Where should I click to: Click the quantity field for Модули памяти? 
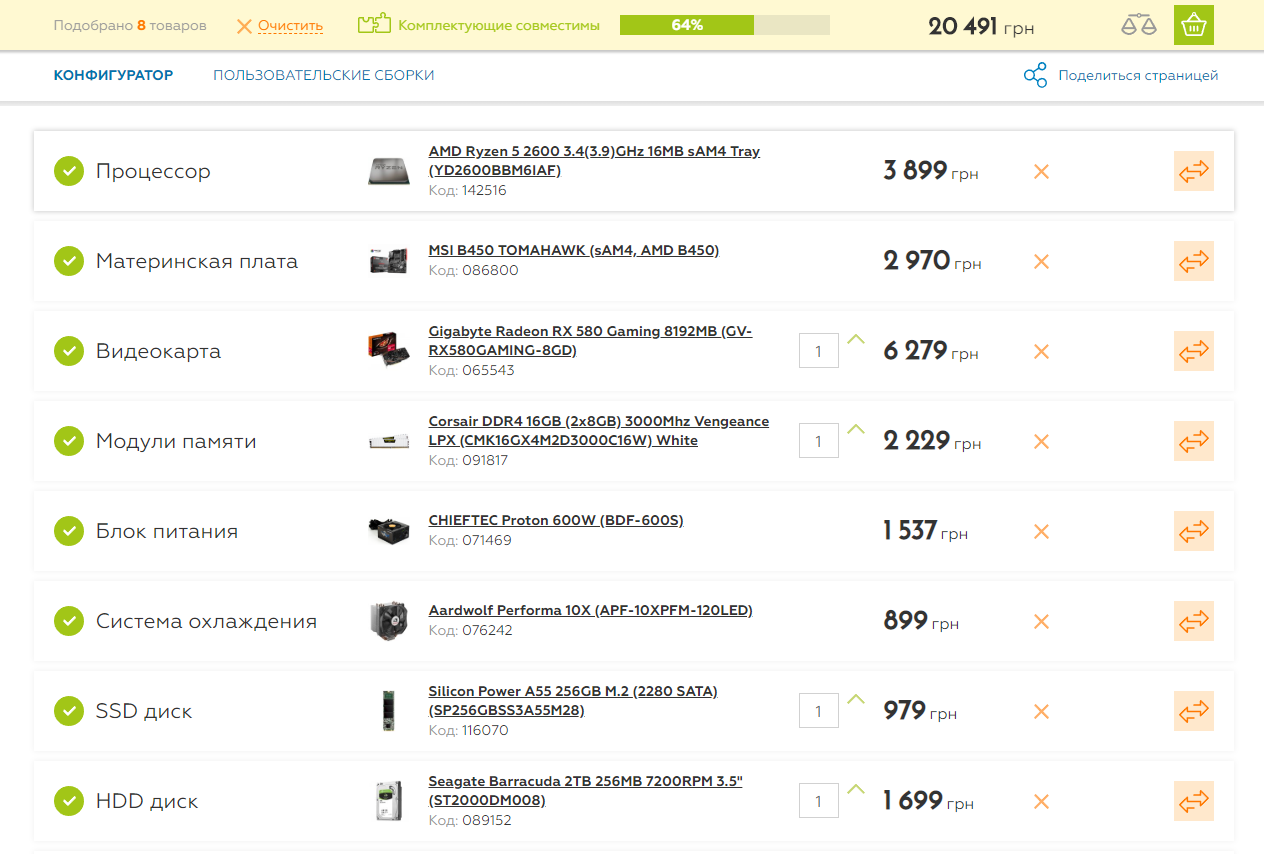[x=819, y=441]
